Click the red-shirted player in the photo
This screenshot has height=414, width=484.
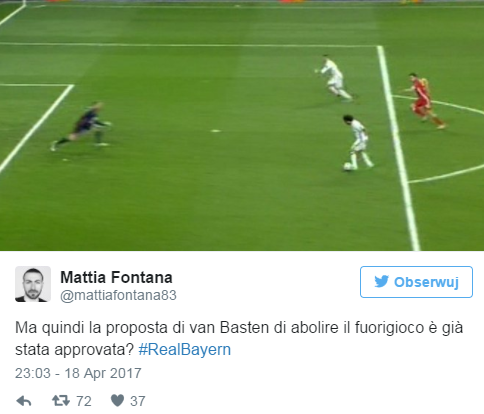424,100
